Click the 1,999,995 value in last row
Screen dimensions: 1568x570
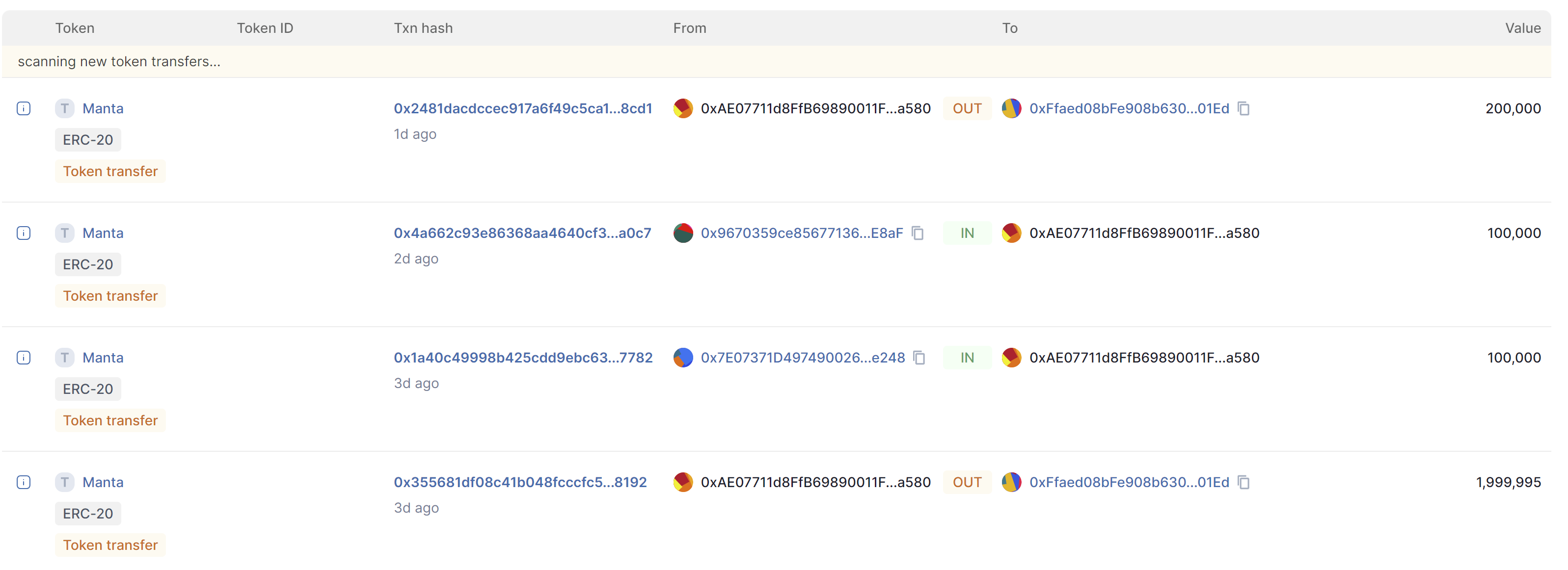click(x=1508, y=482)
